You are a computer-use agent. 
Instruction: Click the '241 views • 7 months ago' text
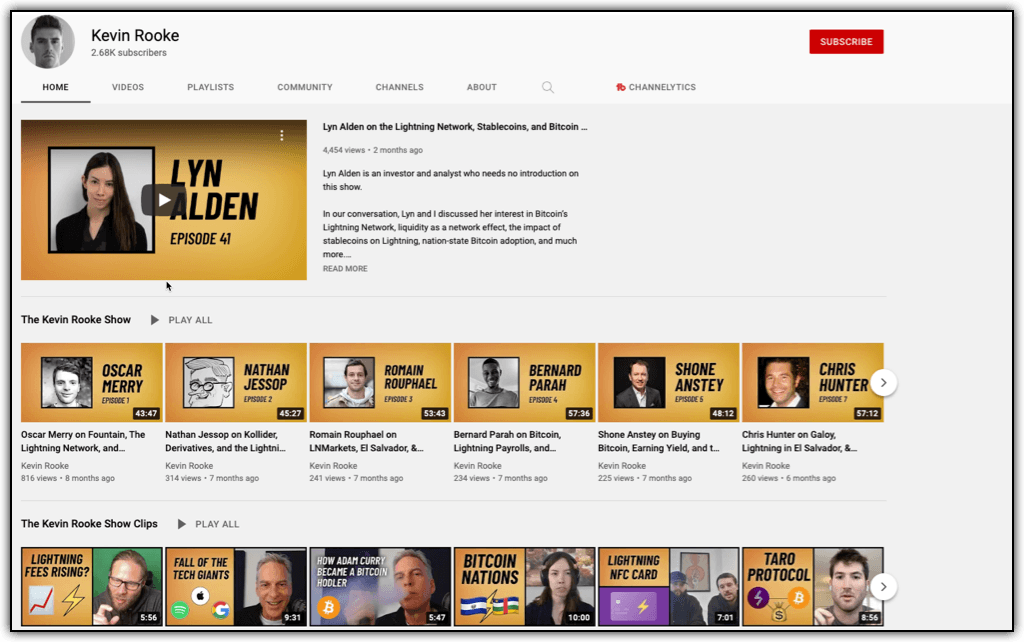pyautogui.click(x=357, y=478)
